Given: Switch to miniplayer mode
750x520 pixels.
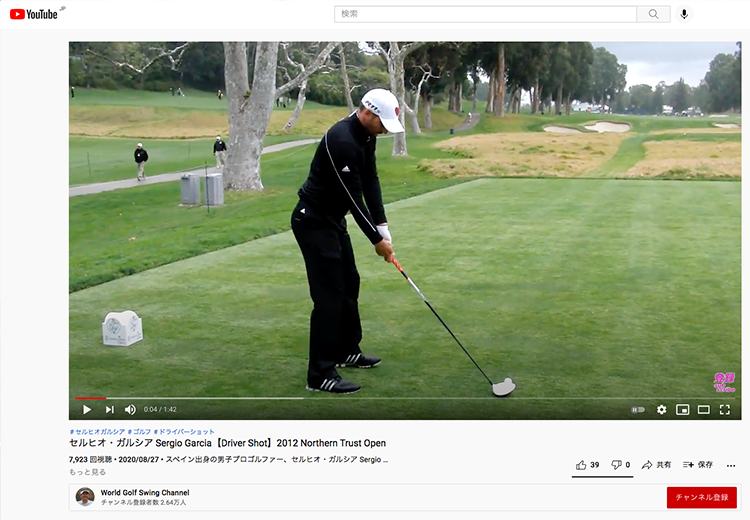Looking at the screenshot, I should (x=682, y=409).
